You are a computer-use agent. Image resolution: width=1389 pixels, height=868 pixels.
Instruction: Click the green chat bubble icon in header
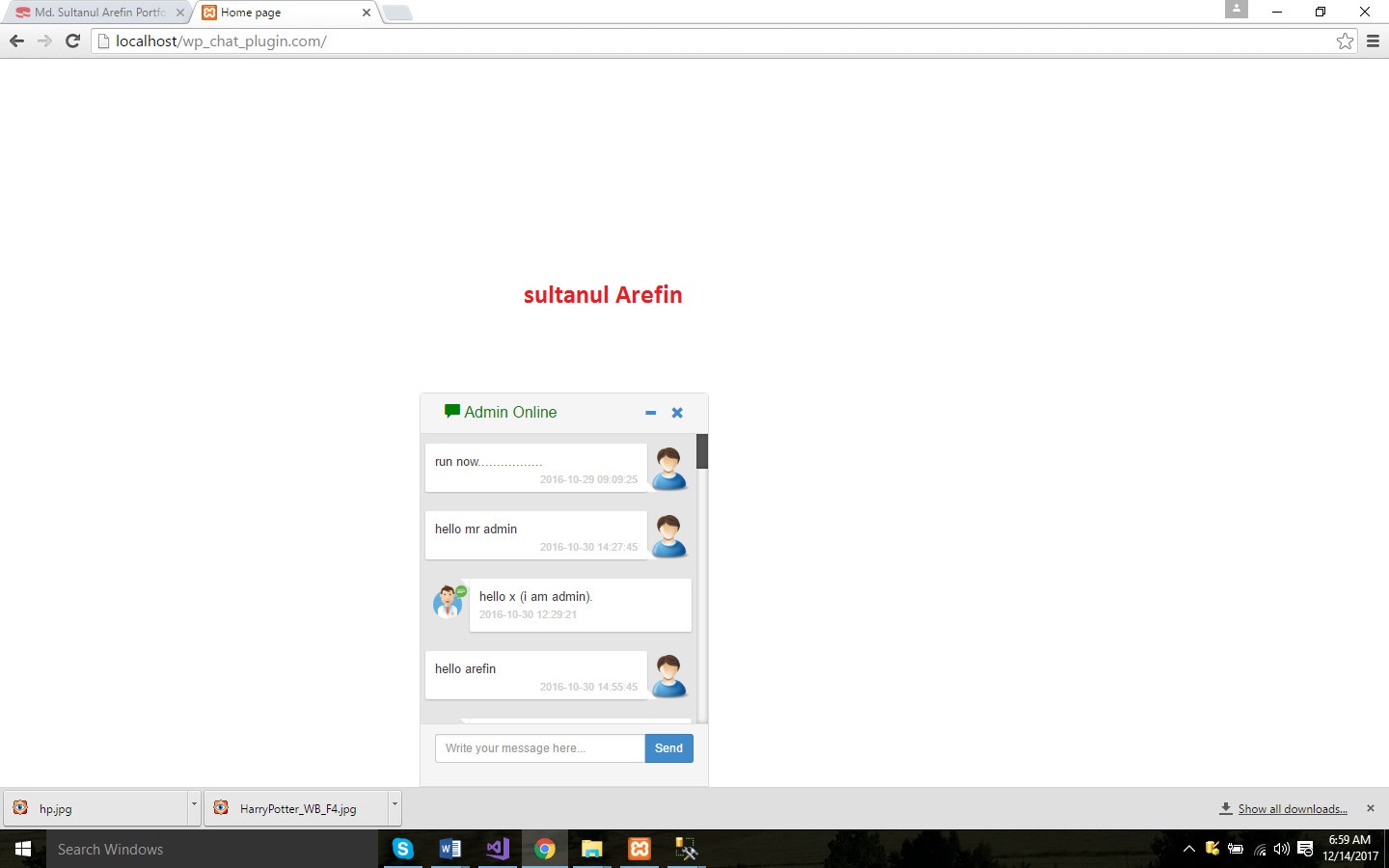[x=451, y=411]
